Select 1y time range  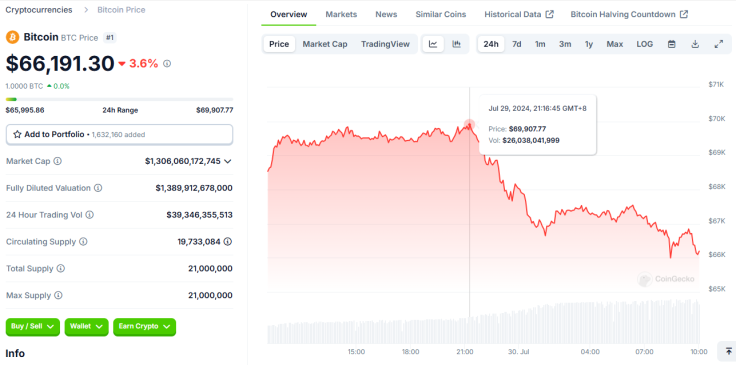click(589, 44)
